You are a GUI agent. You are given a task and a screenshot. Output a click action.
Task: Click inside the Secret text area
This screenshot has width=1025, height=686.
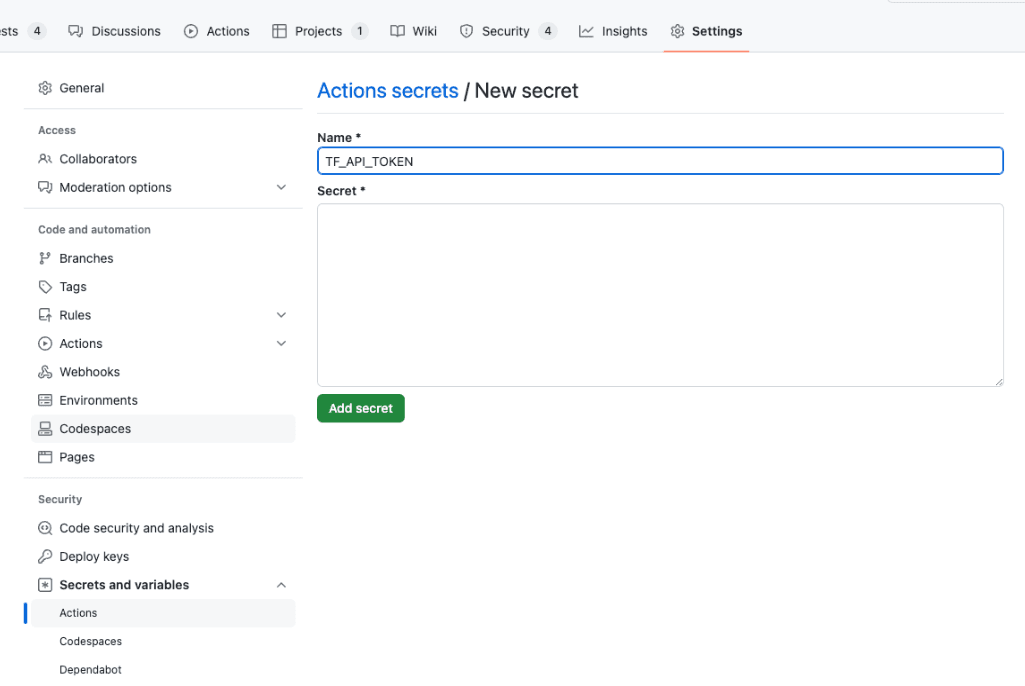click(660, 295)
